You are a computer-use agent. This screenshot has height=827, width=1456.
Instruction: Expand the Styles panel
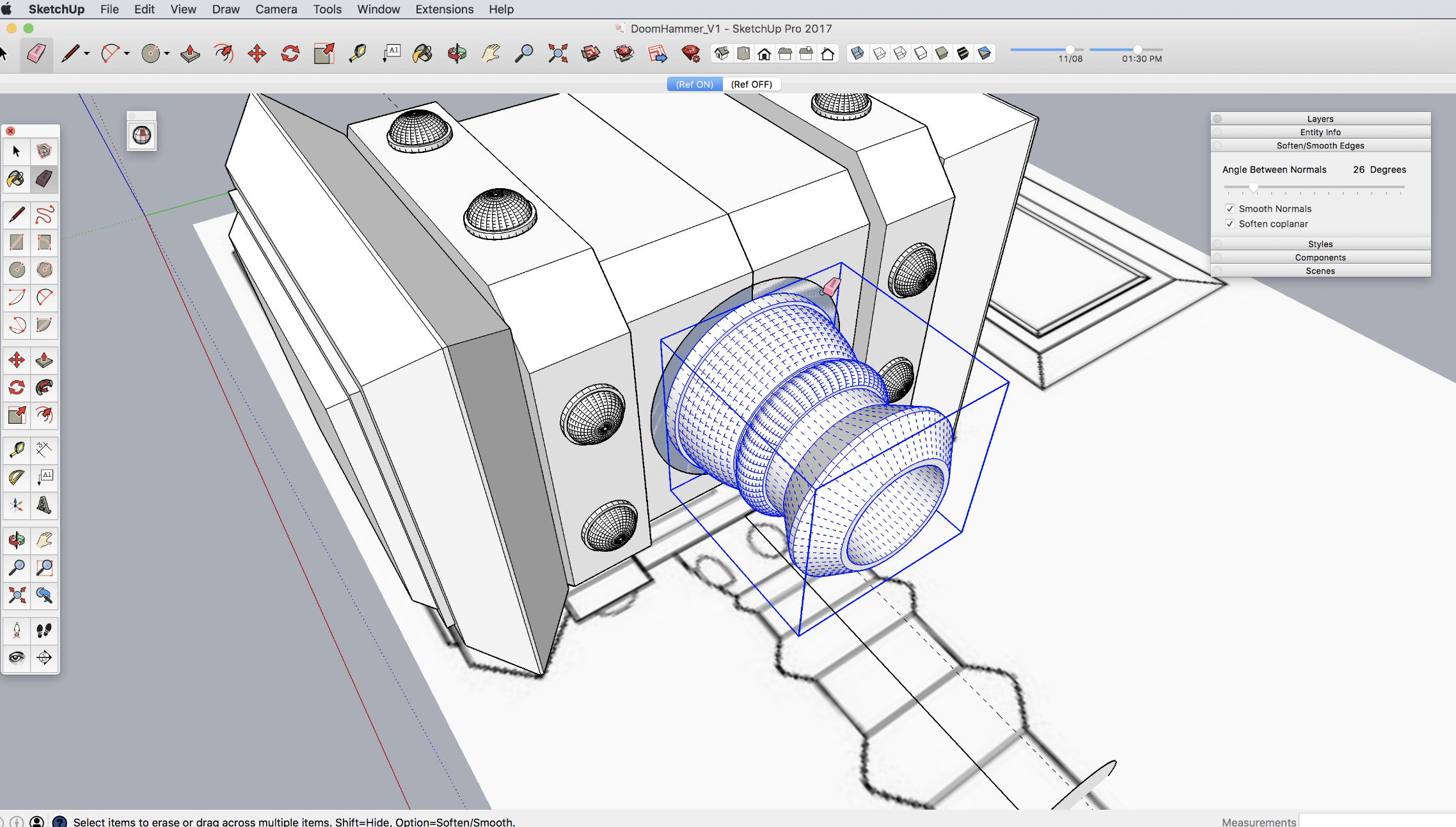coord(1320,245)
